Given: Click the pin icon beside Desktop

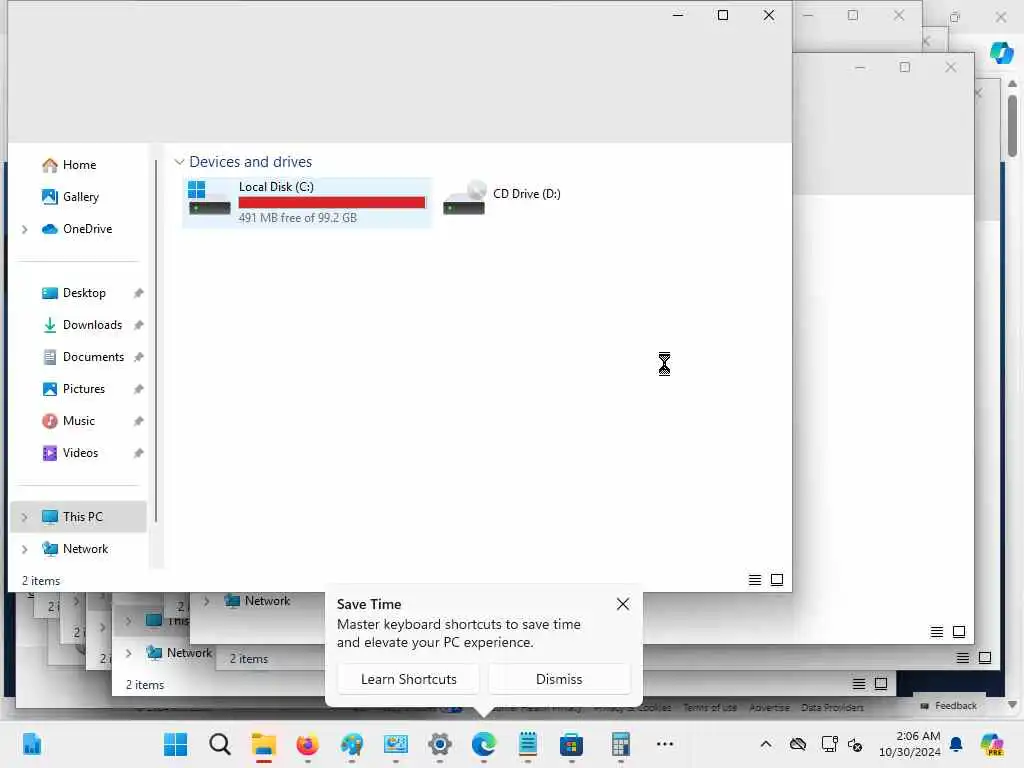Looking at the screenshot, I should [138, 293].
